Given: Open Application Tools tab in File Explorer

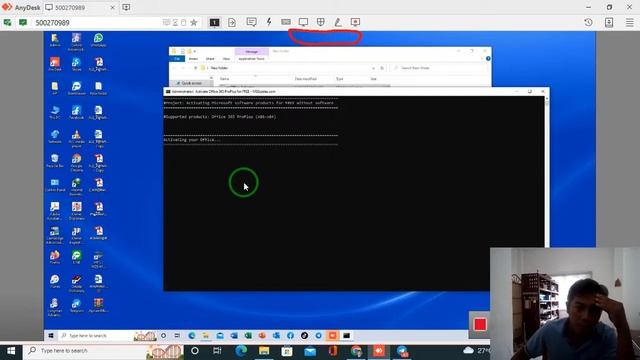Looking at the screenshot, I should [251, 59].
